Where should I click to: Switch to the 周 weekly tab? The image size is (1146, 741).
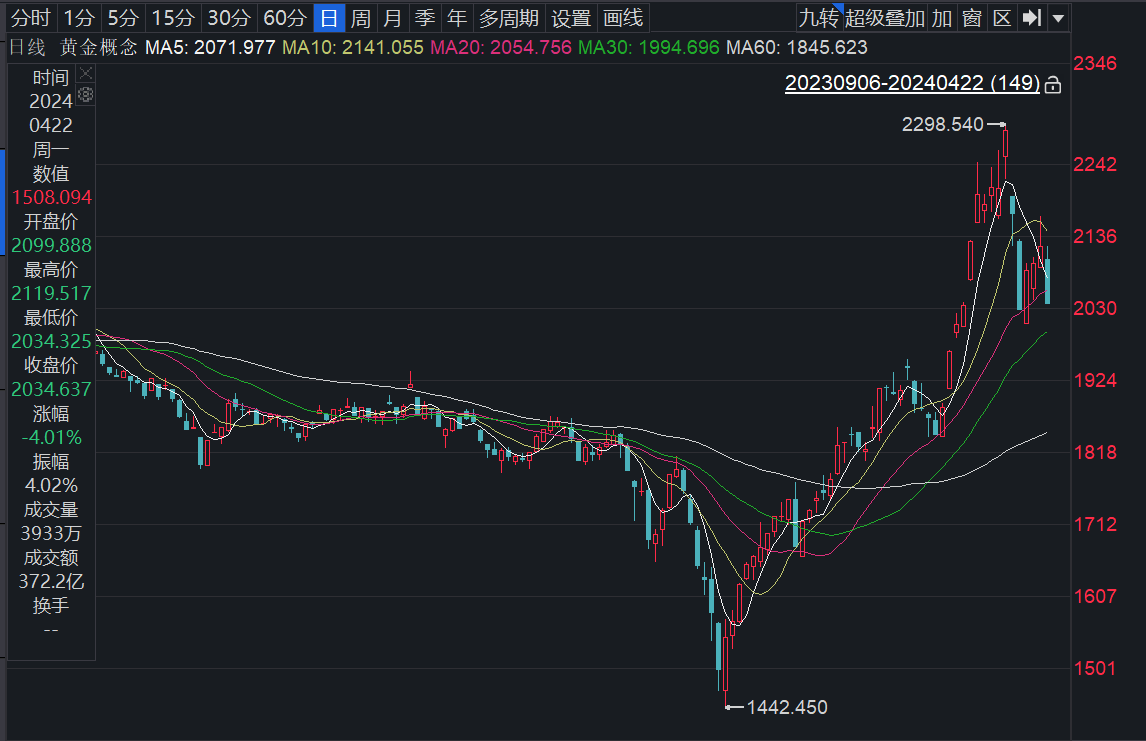point(360,18)
